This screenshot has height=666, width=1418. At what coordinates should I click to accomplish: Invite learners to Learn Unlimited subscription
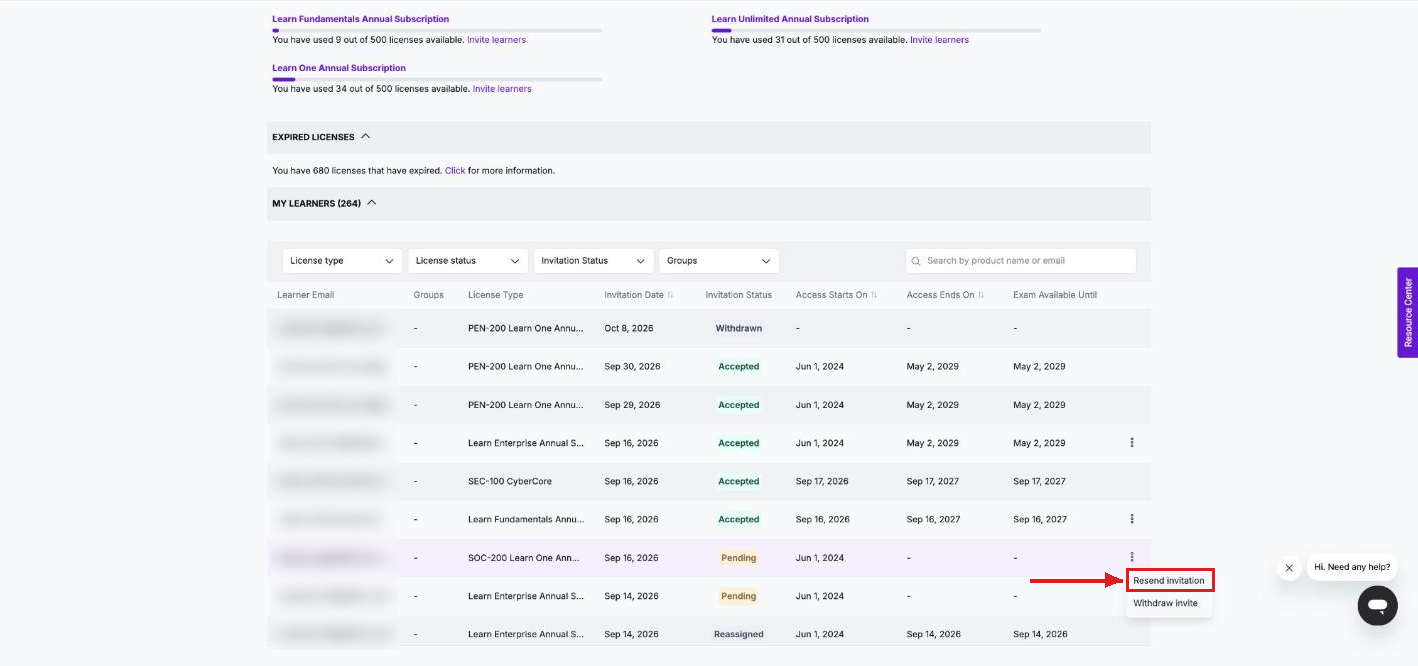pos(939,40)
